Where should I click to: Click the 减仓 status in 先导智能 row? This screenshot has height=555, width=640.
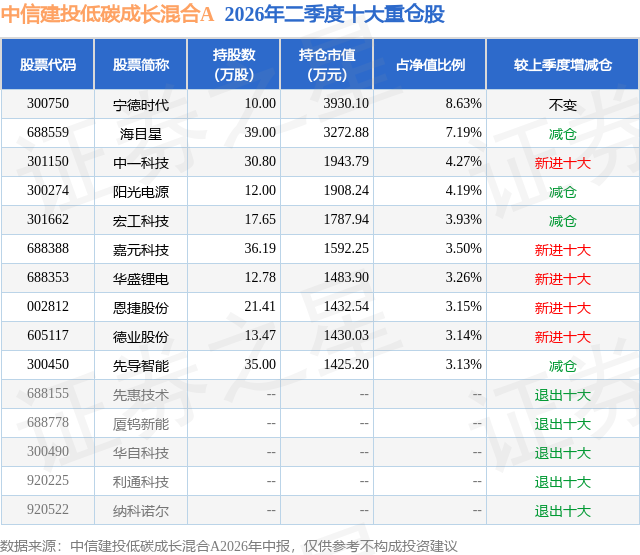(563, 366)
